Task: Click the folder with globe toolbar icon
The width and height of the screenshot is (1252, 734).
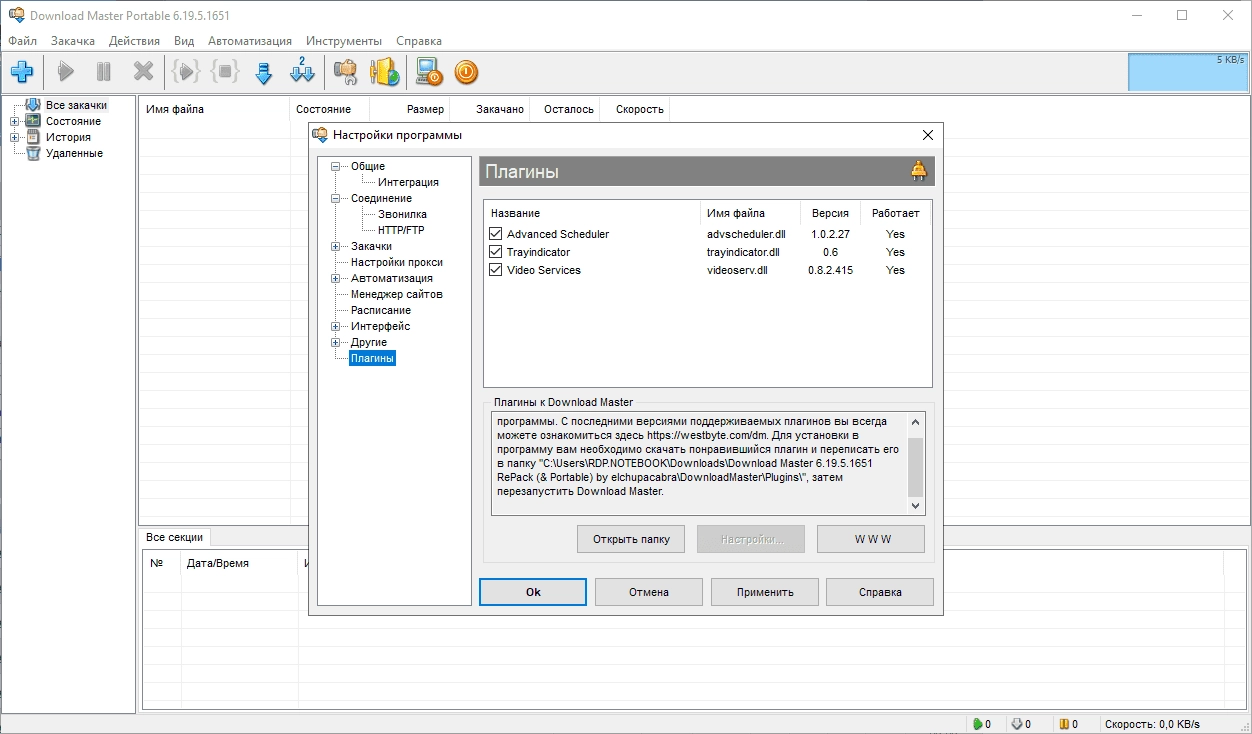Action: [x=384, y=72]
